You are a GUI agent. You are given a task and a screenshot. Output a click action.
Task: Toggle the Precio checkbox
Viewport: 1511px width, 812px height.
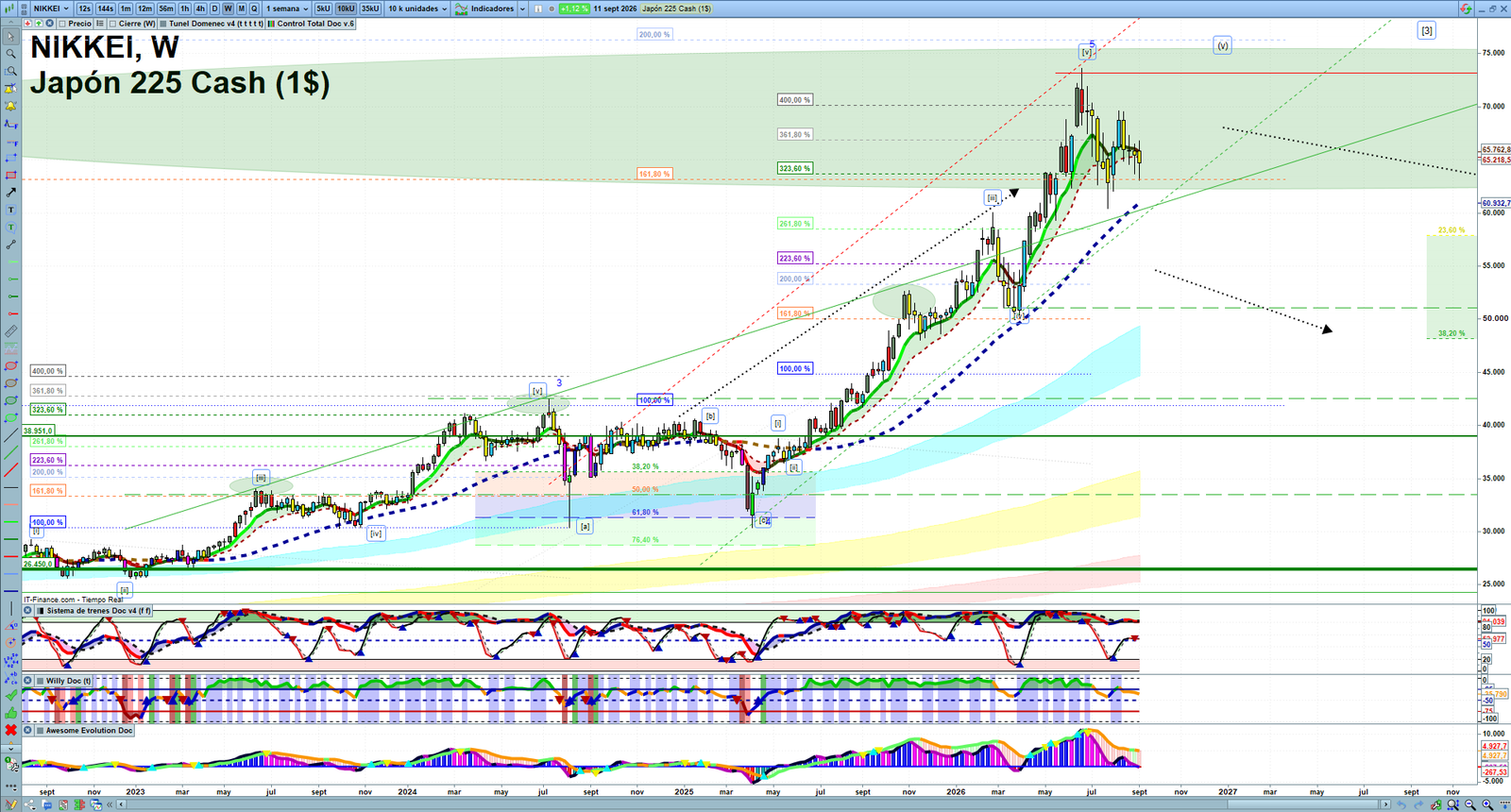pos(62,24)
